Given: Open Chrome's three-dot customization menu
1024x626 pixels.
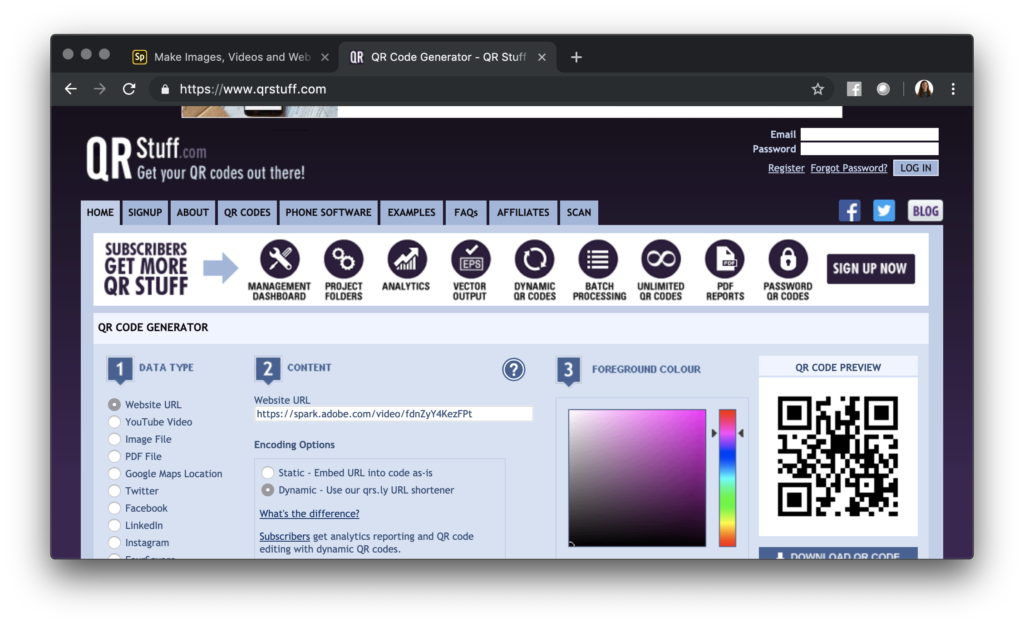Looking at the screenshot, I should [x=953, y=89].
